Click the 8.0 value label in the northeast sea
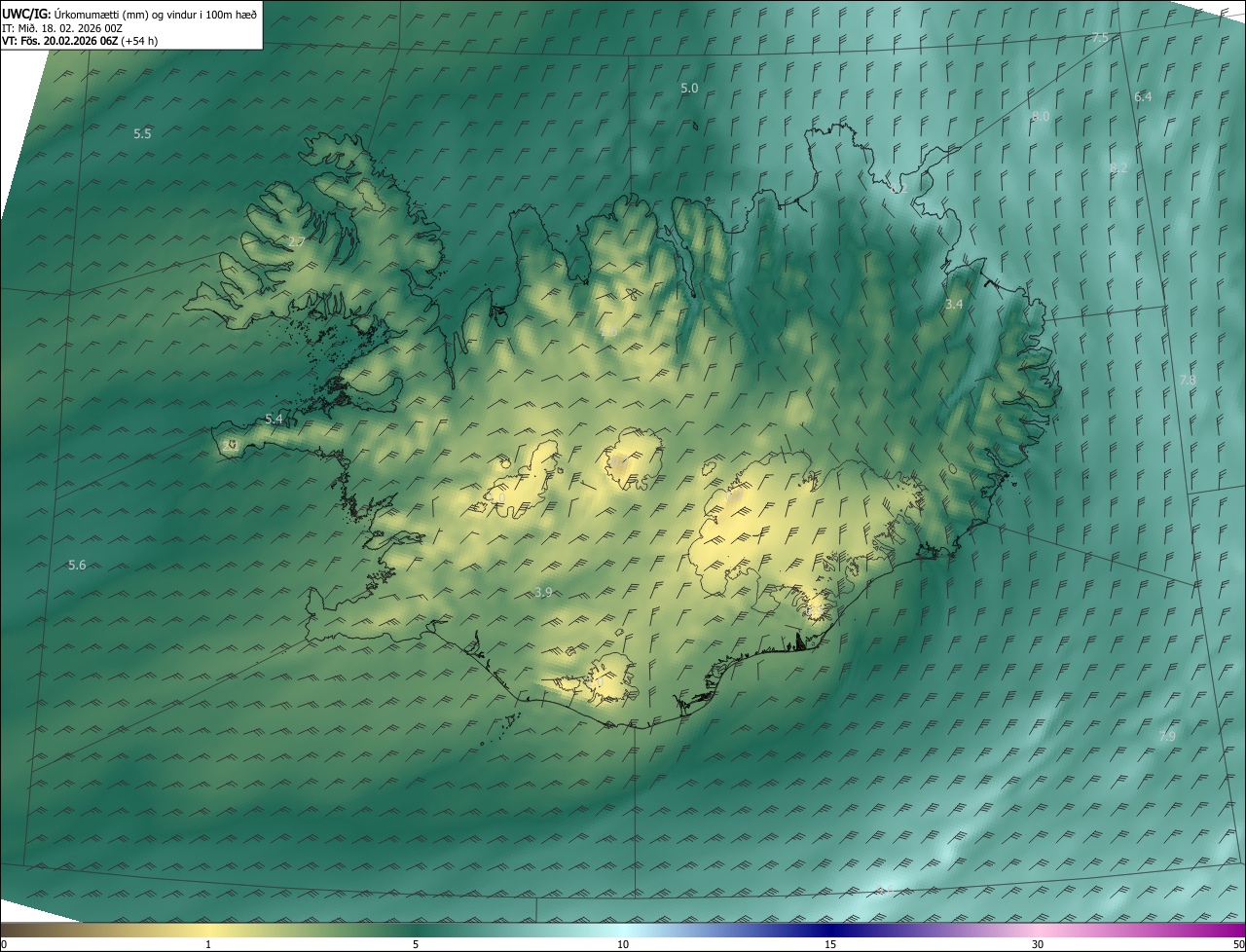The image size is (1246, 952). pyautogui.click(x=1041, y=116)
